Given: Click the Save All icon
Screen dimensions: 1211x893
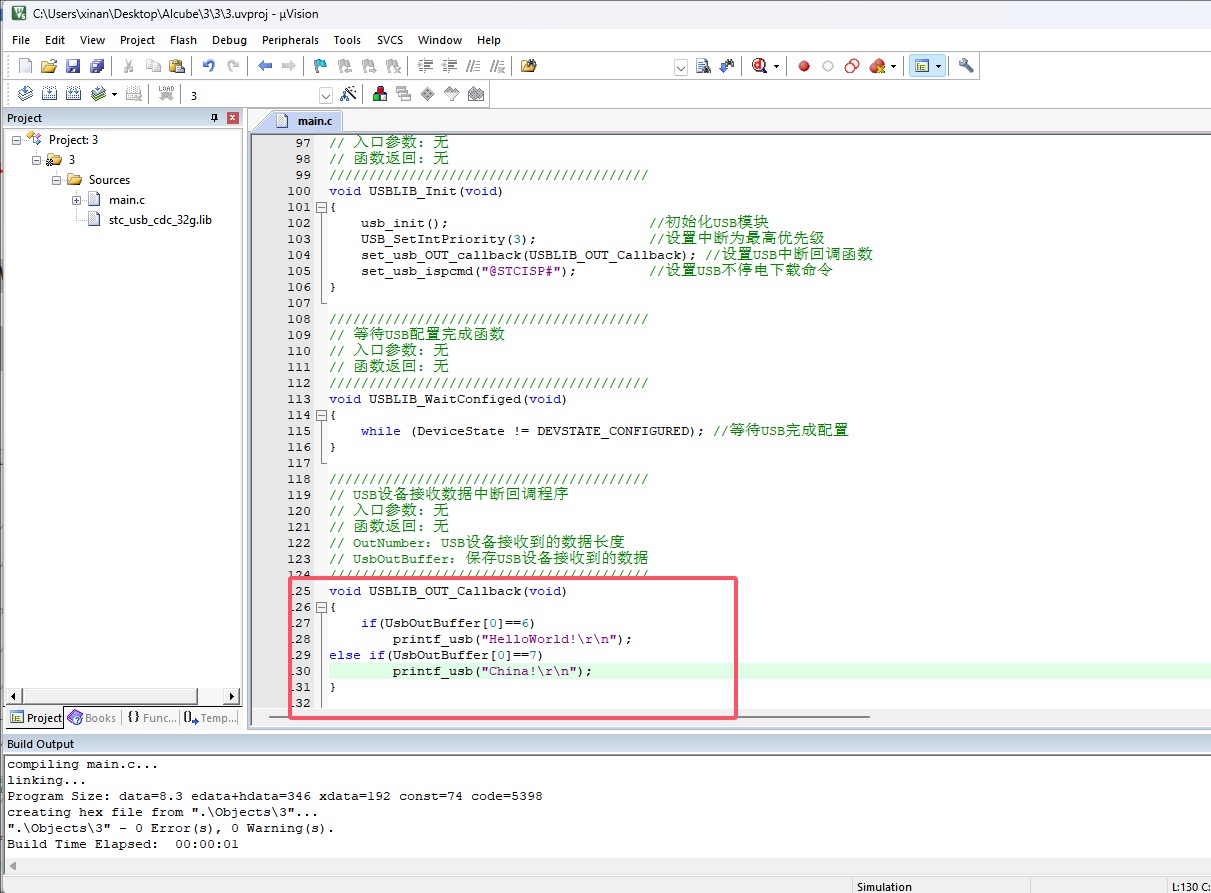Looking at the screenshot, I should 97,66.
